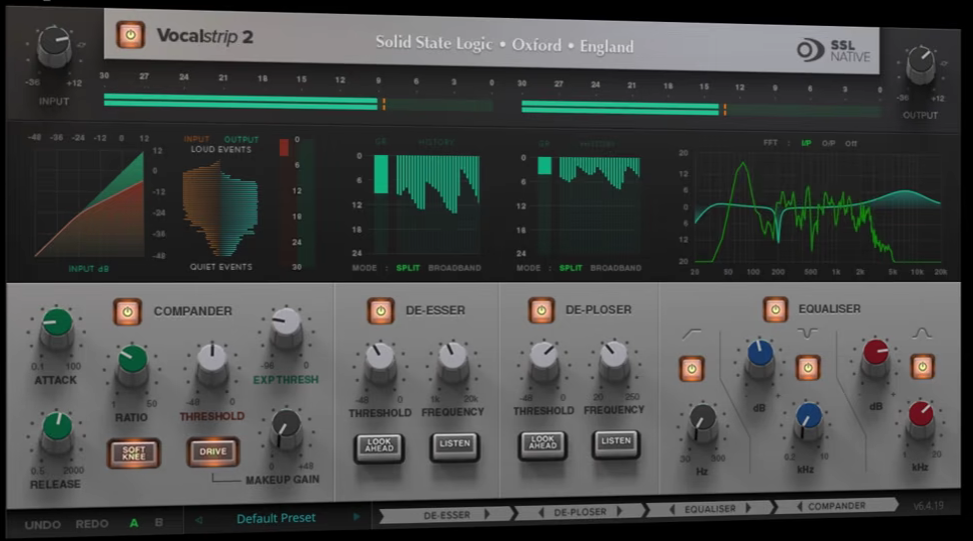Click the blue notch kHz knob
This screenshot has height=541, width=973.
pos(807,420)
